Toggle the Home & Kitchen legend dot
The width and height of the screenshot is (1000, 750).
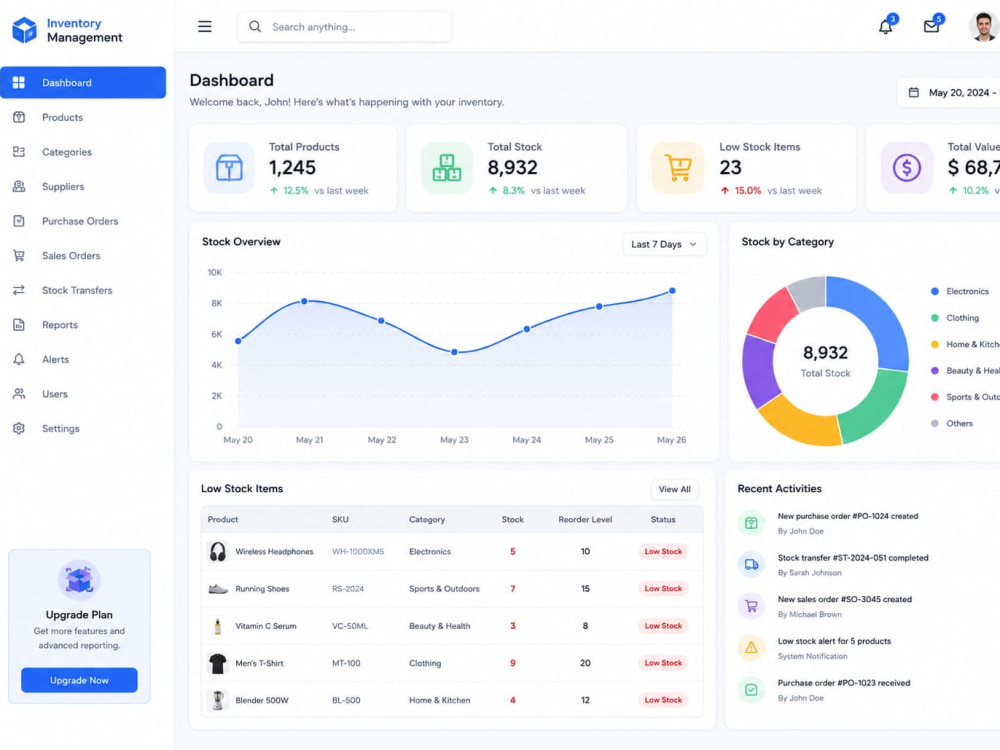point(935,344)
